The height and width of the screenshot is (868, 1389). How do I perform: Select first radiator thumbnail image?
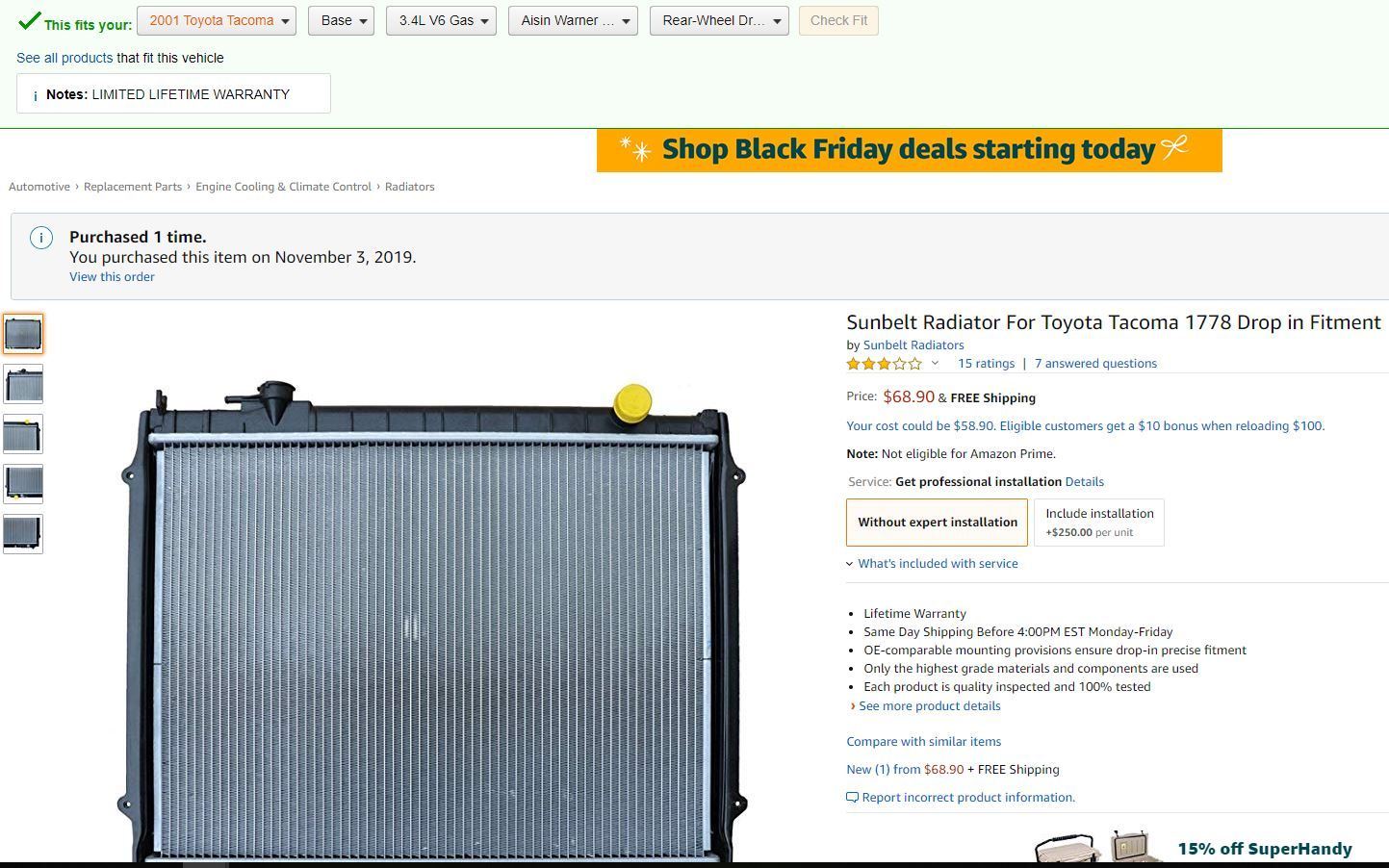23,334
